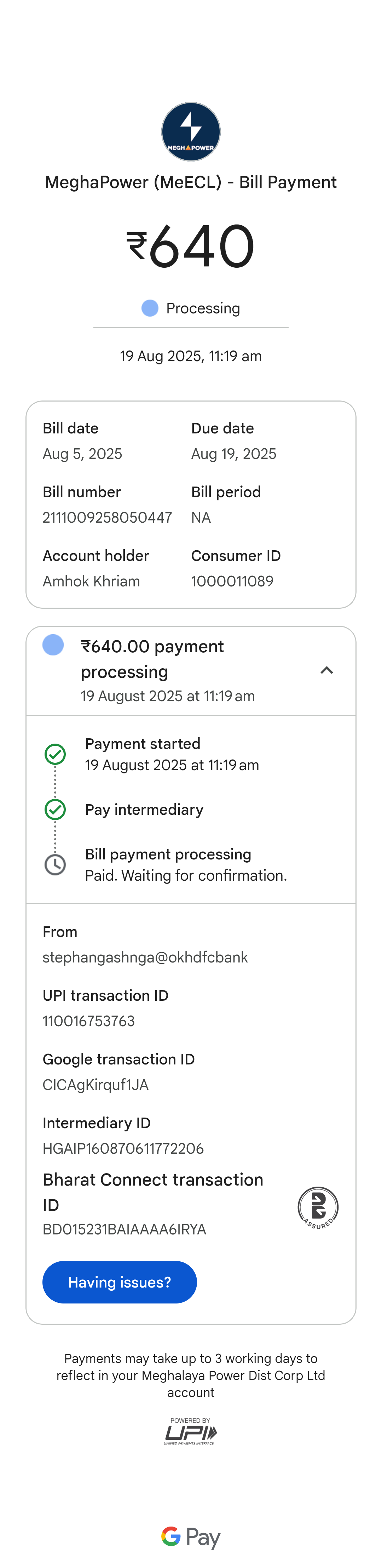The width and height of the screenshot is (382, 1568).
Task: Click the Bharat Connect Assured badge
Action: [318, 1207]
